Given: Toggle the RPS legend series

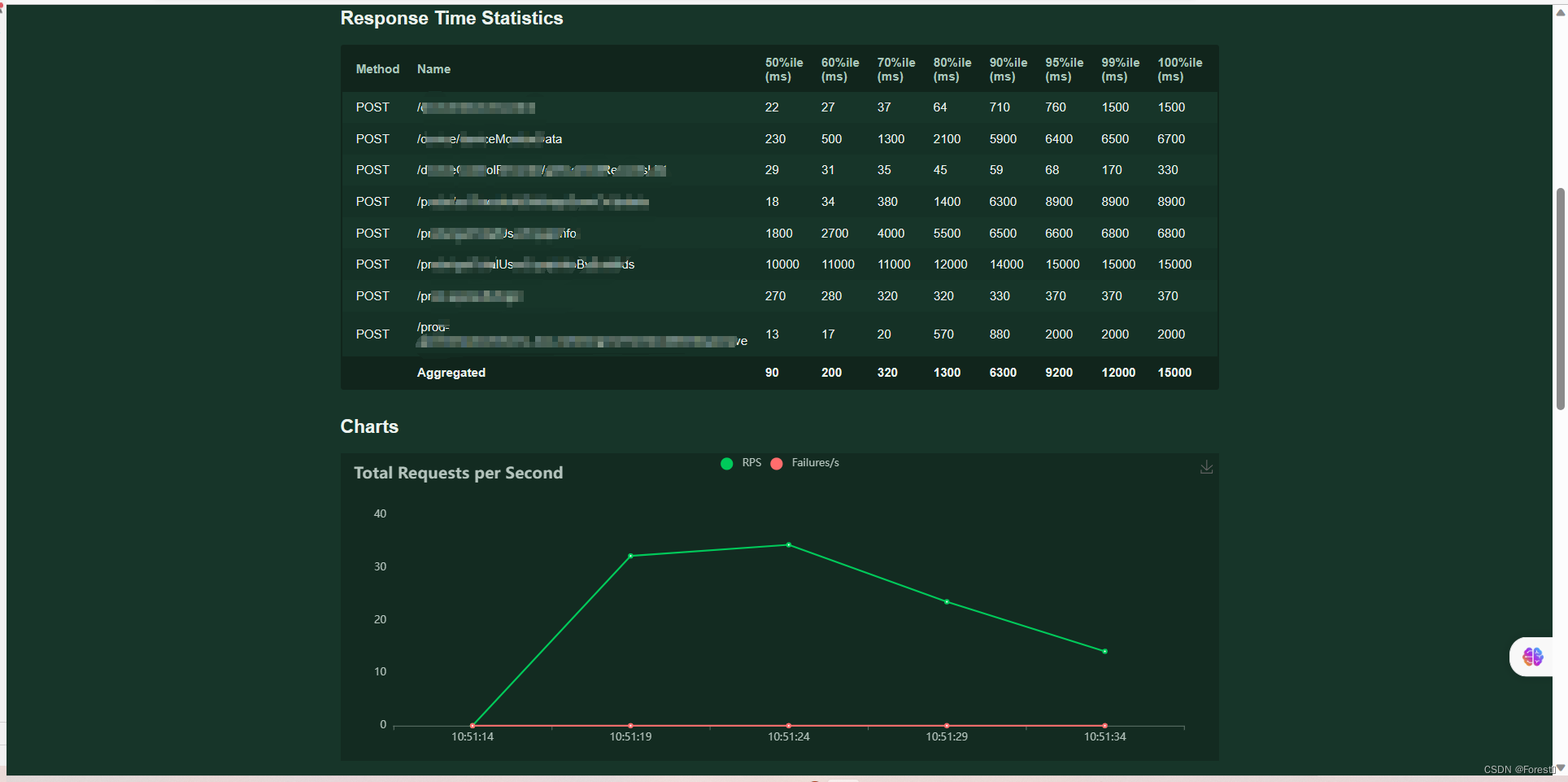Looking at the screenshot, I should pyautogui.click(x=741, y=463).
